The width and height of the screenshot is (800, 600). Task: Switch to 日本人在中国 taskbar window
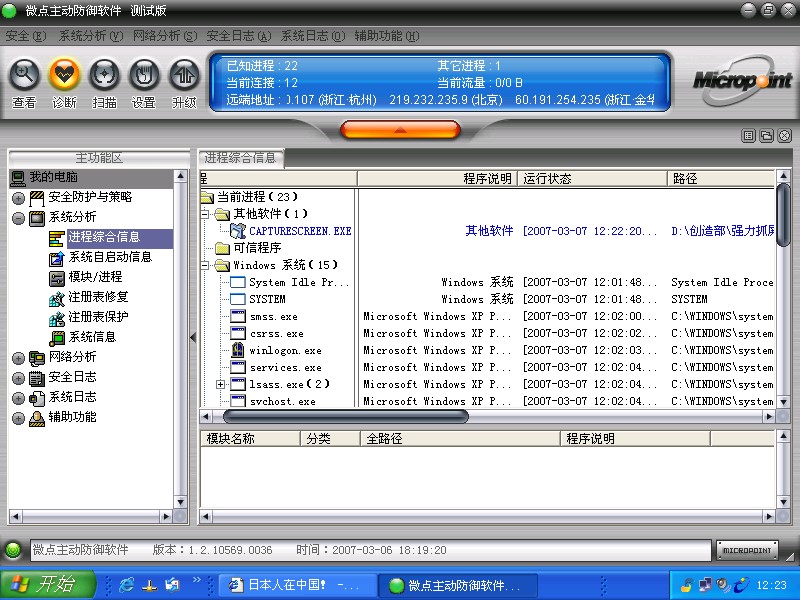pyautogui.click(x=298, y=585)
